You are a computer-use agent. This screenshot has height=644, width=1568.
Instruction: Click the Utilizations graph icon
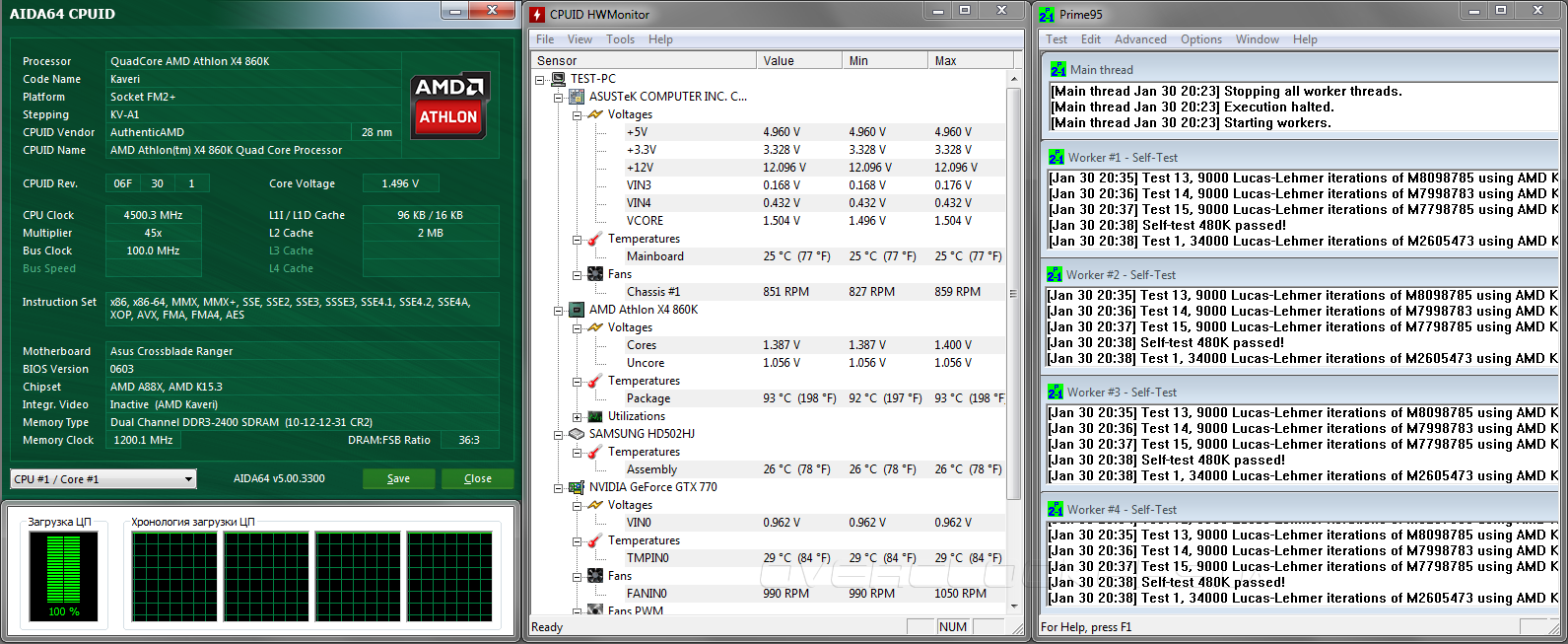594,416
